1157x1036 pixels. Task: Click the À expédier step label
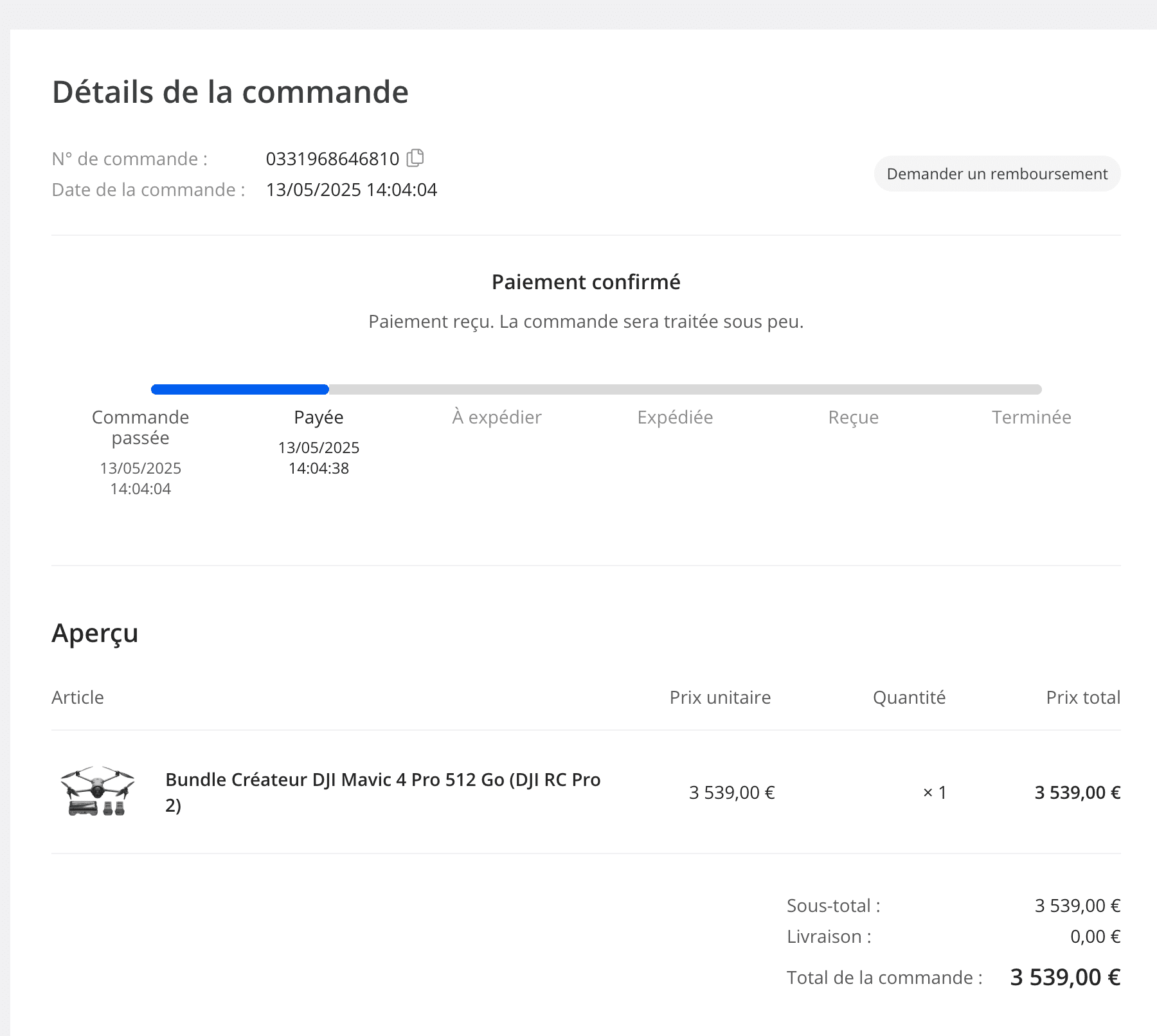[497, 417]
